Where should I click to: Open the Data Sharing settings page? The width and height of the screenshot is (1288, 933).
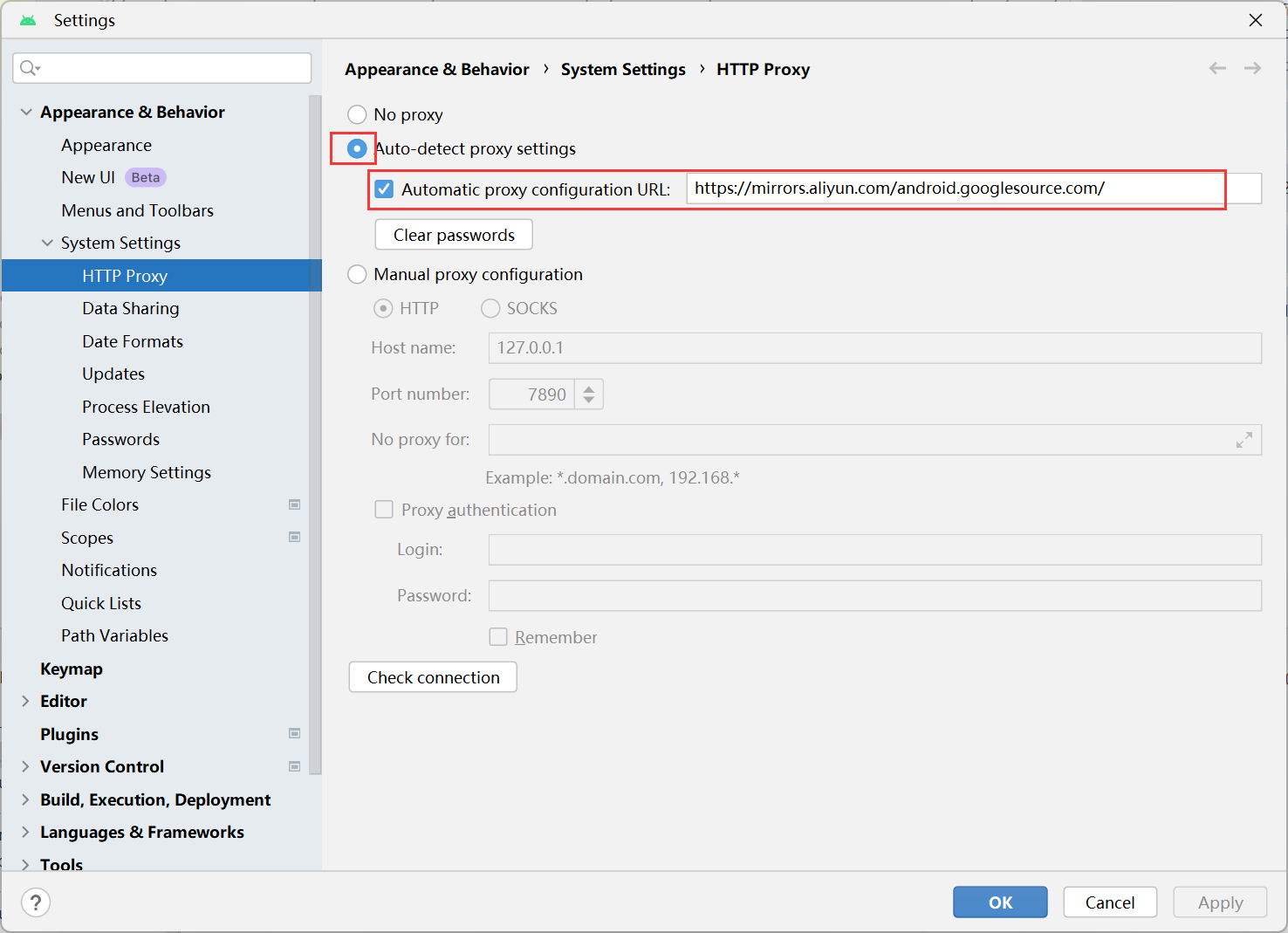tap(131, 308)
